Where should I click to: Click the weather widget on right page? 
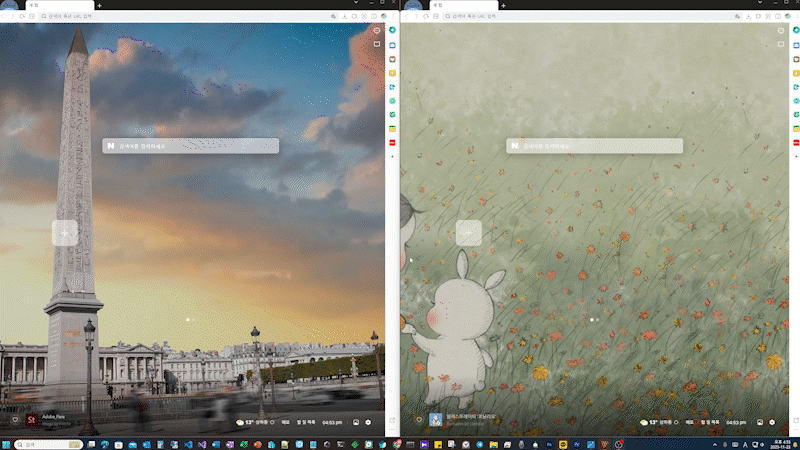pos(658,422)
